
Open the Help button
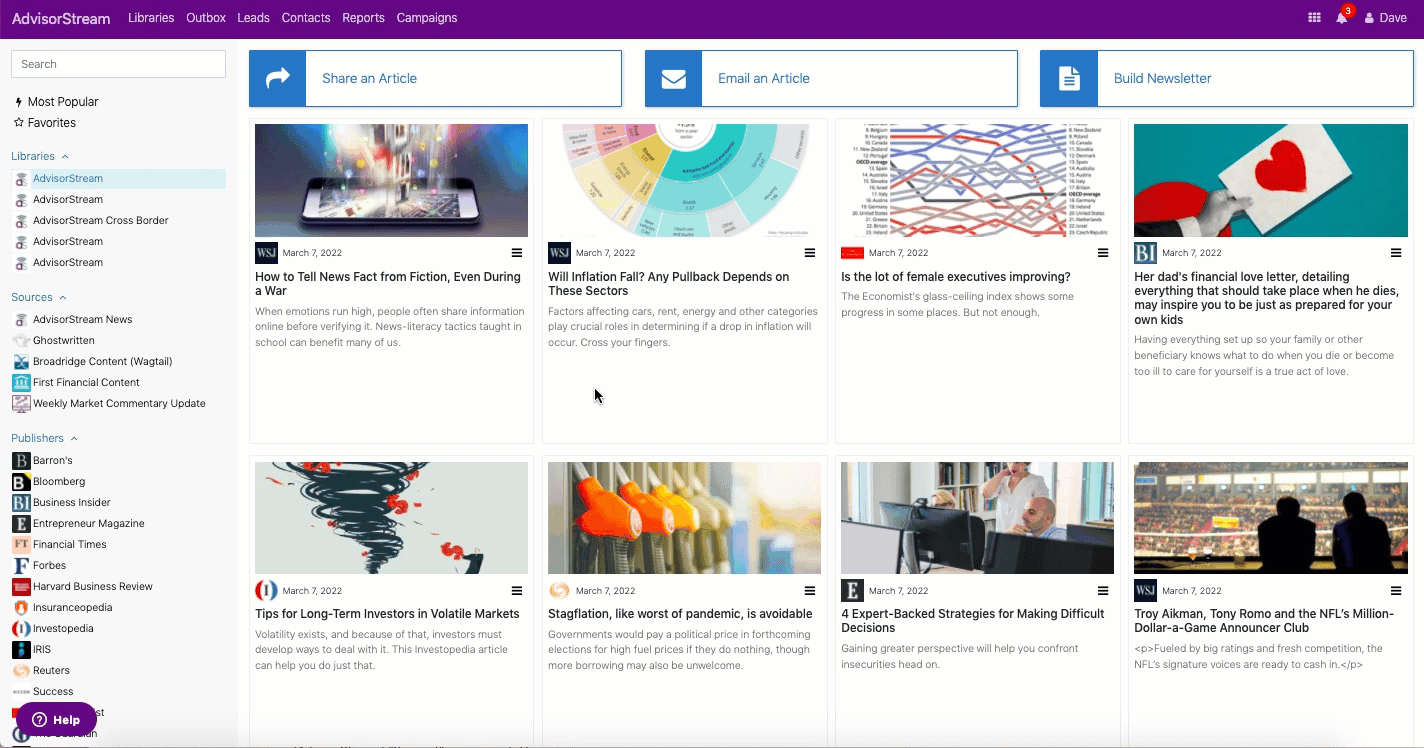click(x=56, y=720)
